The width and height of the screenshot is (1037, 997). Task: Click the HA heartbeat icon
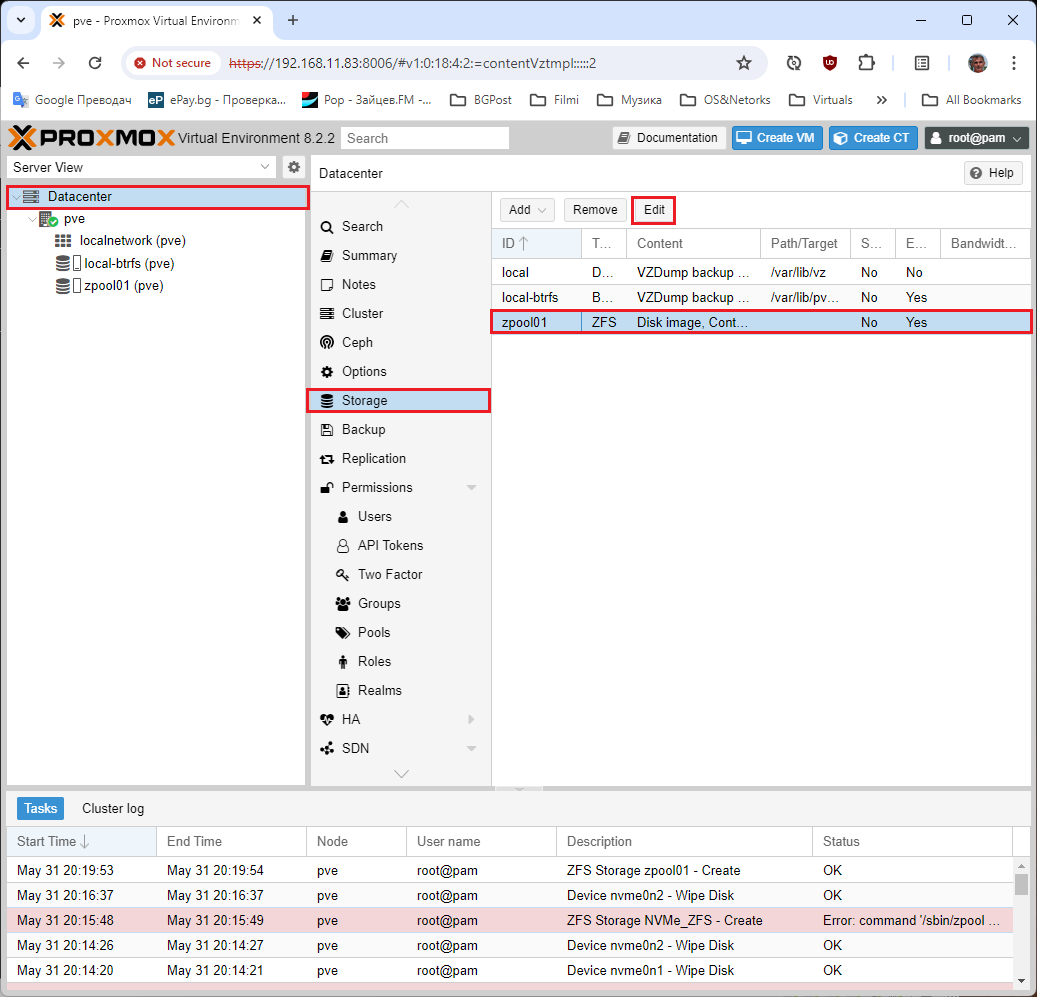pyautogui.click(x=327, y=719)
